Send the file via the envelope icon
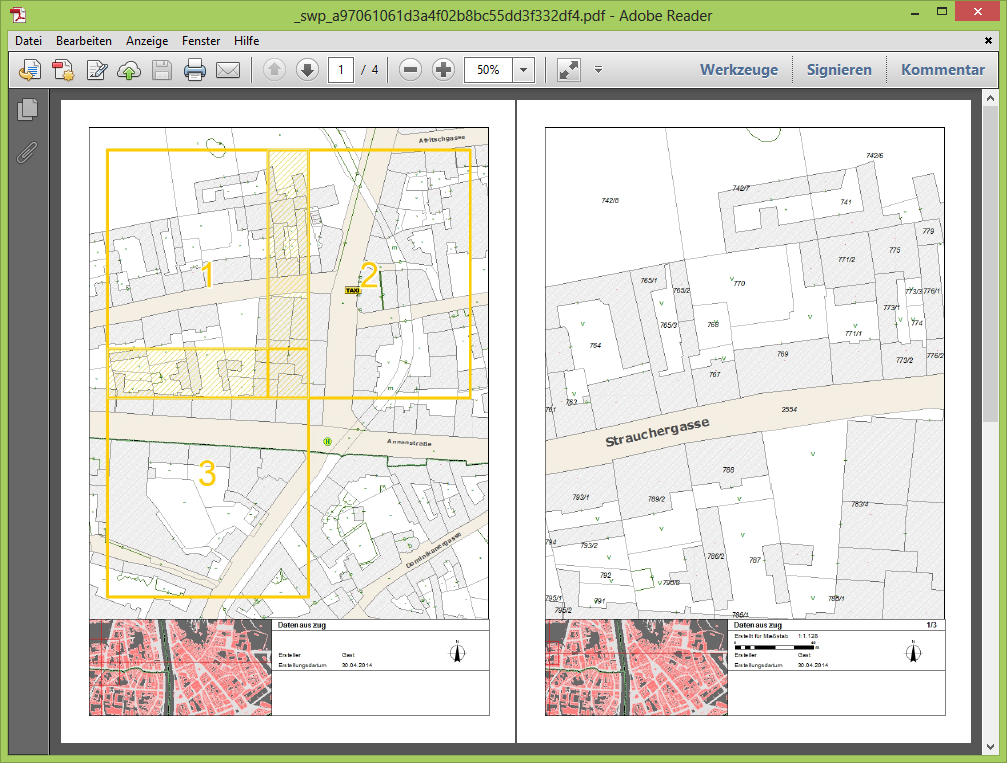The image size is (1007, 763). (x=228, y=70)
